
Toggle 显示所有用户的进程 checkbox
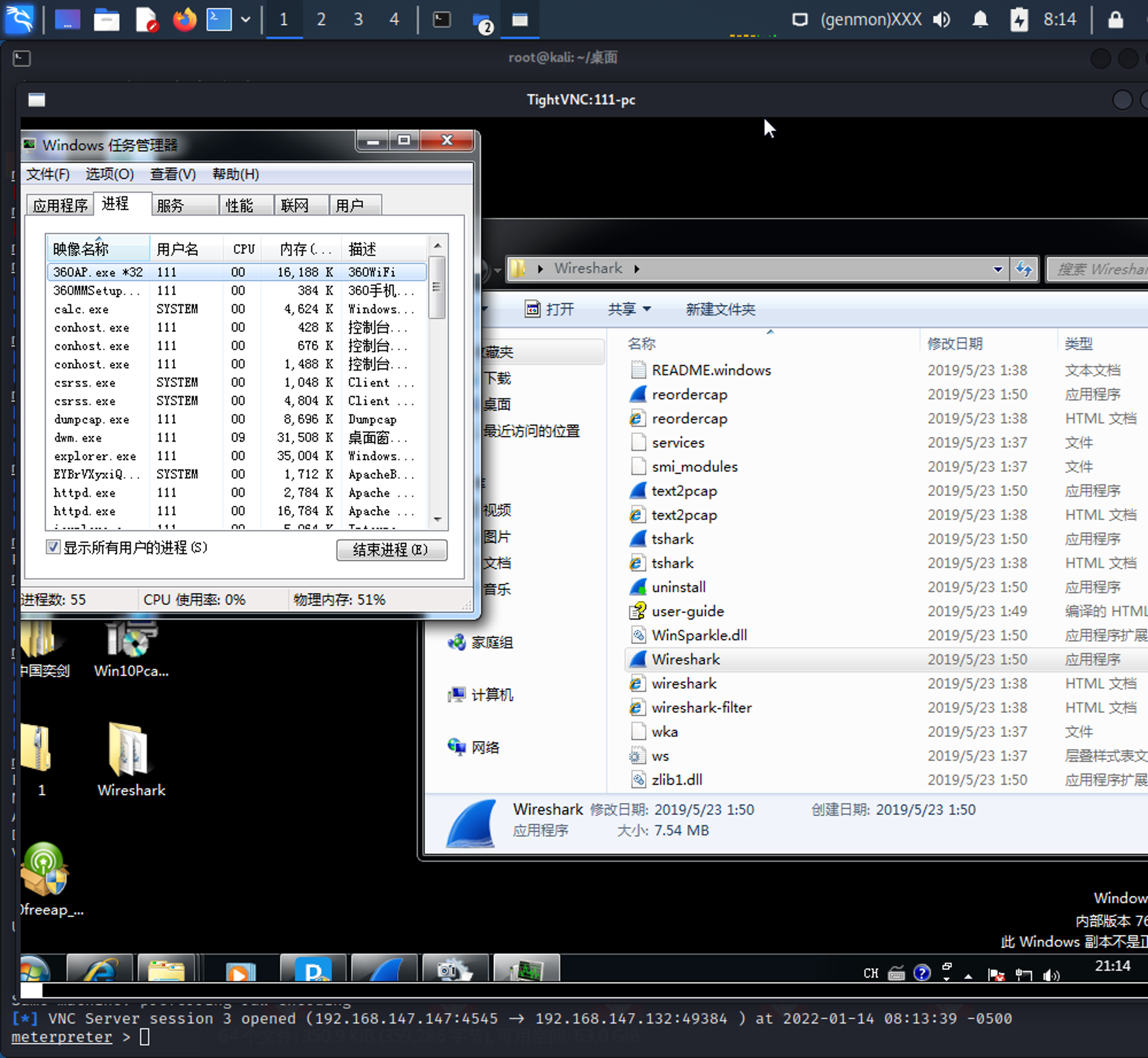(53, 547)
